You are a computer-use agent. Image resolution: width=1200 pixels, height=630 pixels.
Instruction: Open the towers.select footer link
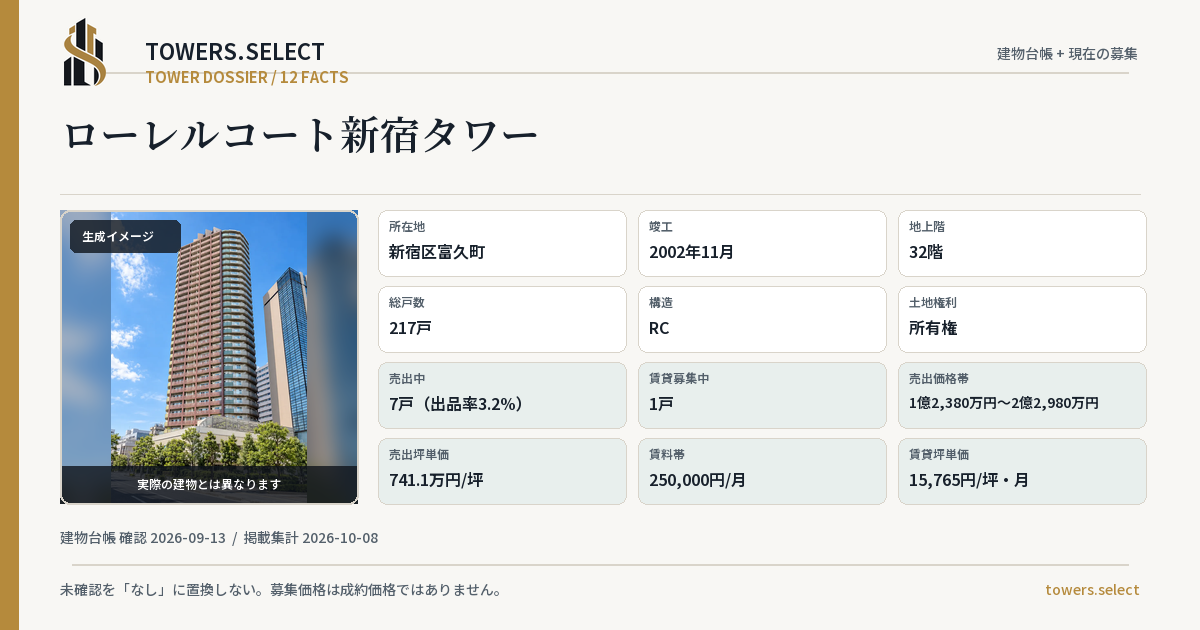pyautogui.click(x=1092, y=590)
